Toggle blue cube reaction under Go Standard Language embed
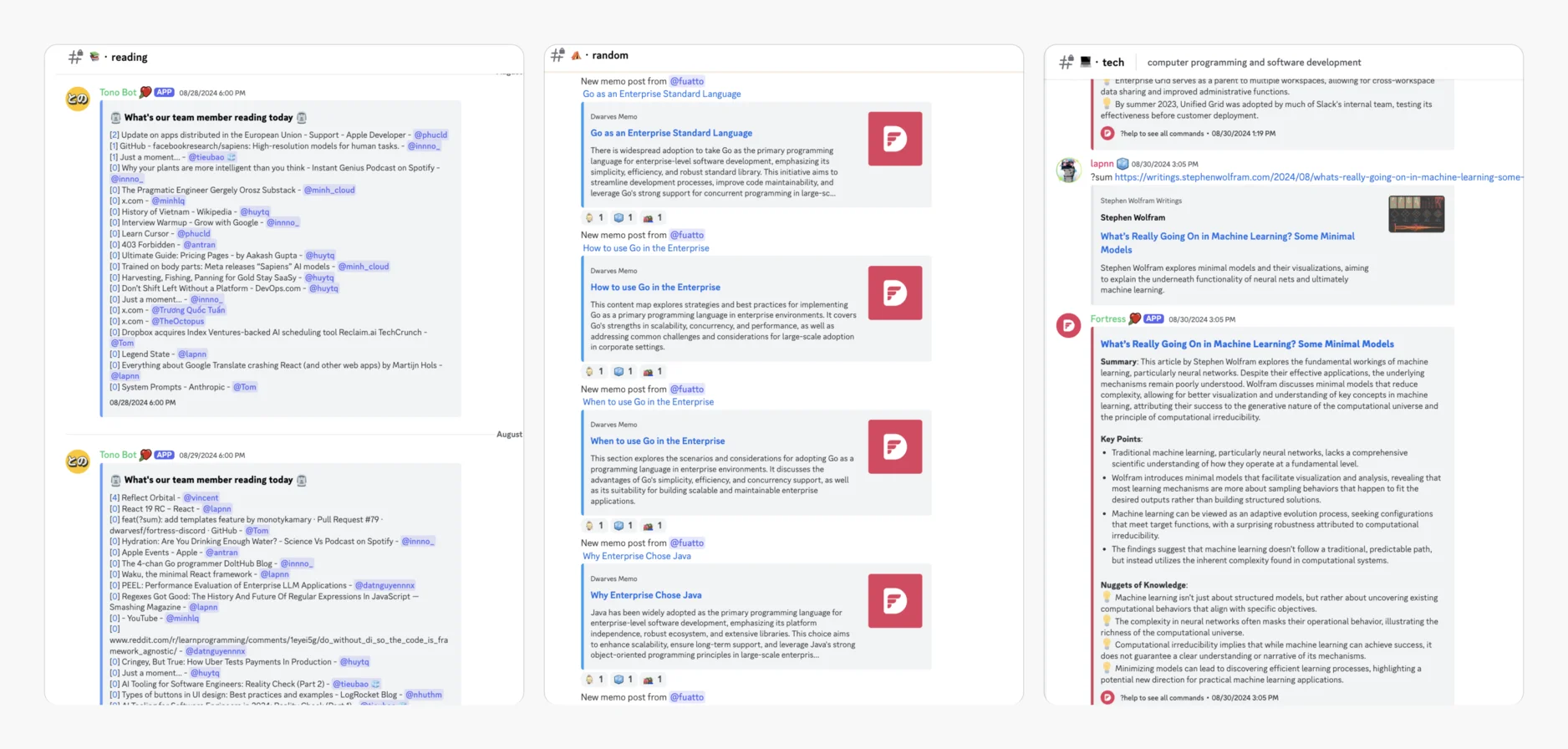This screenshot has height=749, width=1568. coord(624,217)
